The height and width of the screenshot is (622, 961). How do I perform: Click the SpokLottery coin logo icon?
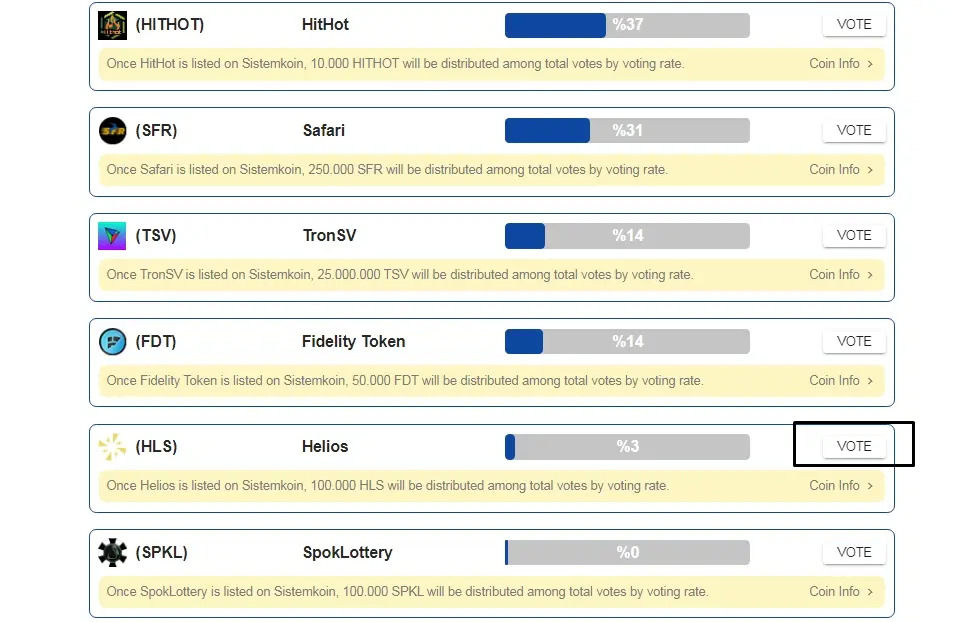coord(113,552)
